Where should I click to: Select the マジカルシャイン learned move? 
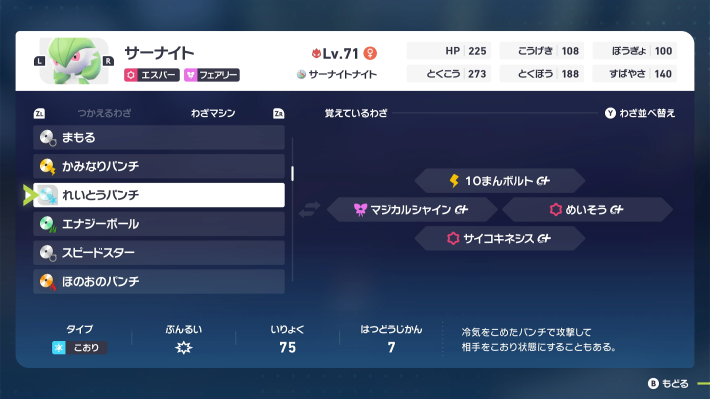pyautogui.click(x=412, y=210)
